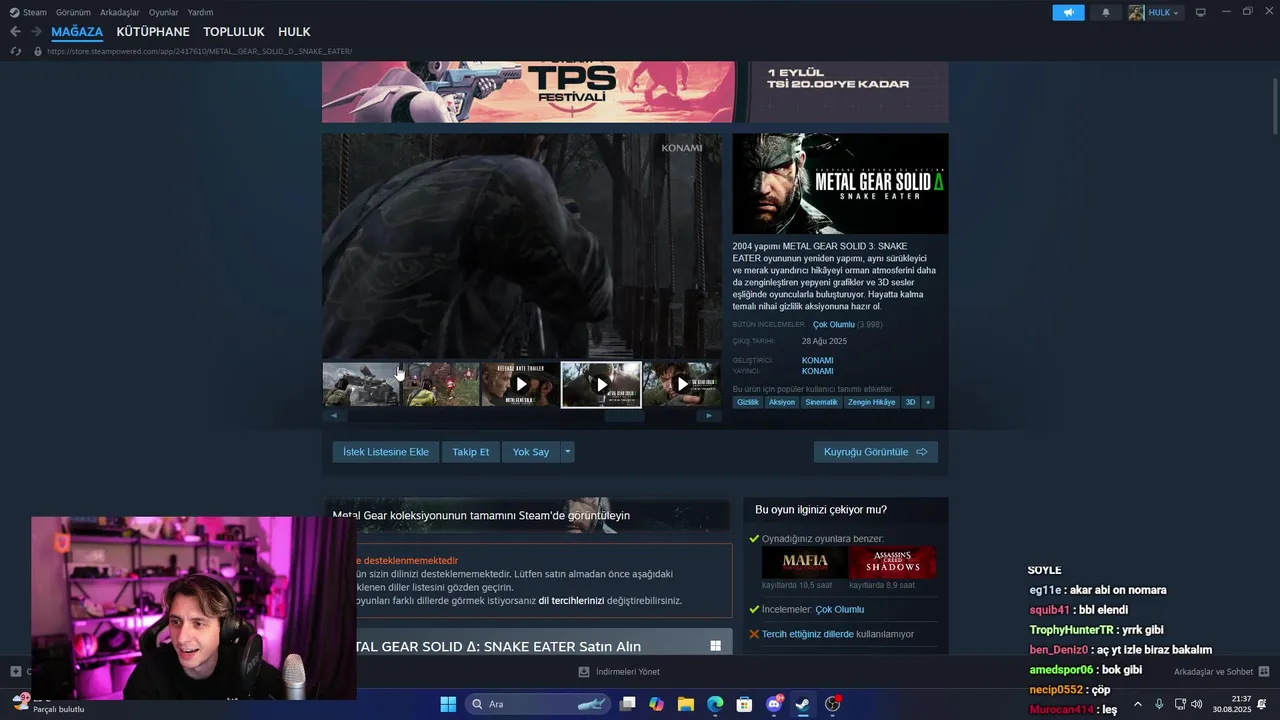The width and height of the screenshot is (1280, 720).
Task: Select the Zengin Hikâye tag
Action: coord(872,402)
